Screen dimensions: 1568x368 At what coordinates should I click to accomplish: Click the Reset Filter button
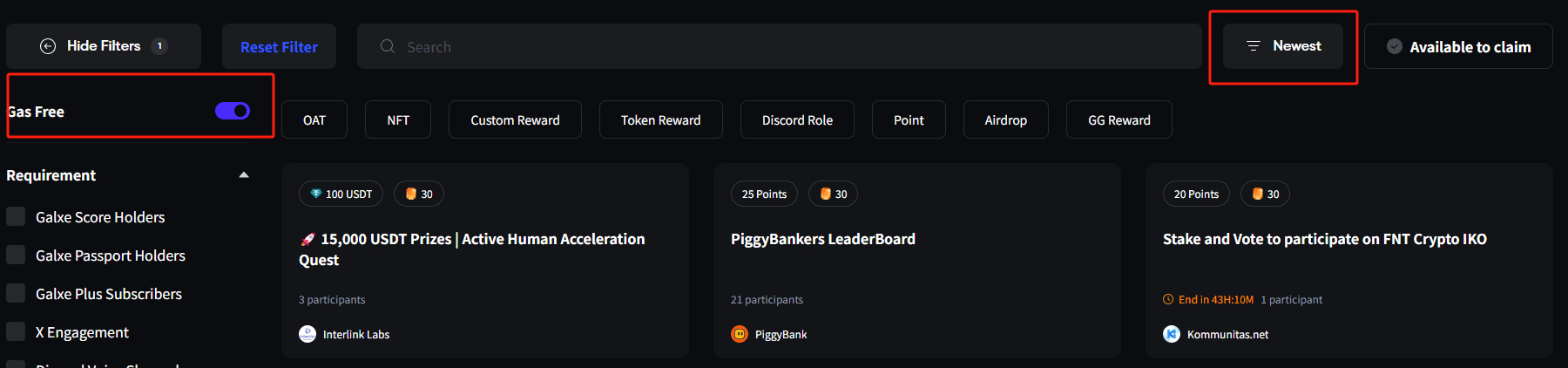point(279,46)
